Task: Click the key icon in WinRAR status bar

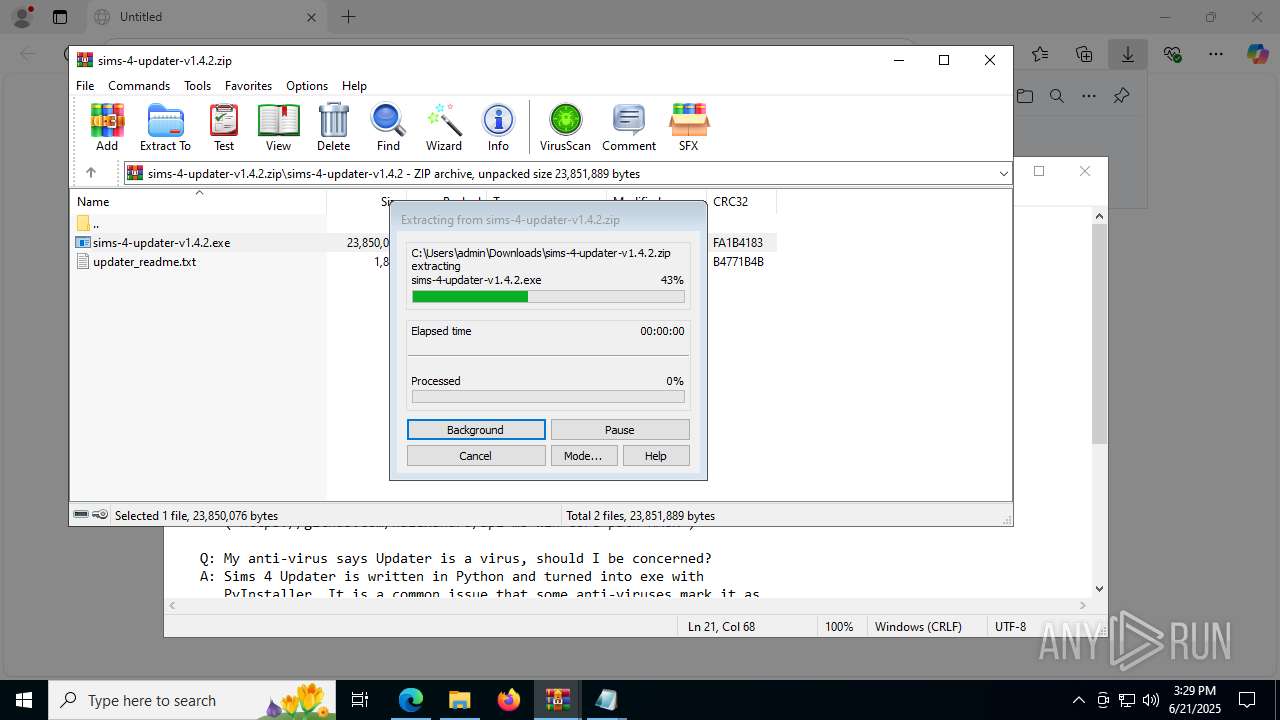Action: [x=100, y=515]
